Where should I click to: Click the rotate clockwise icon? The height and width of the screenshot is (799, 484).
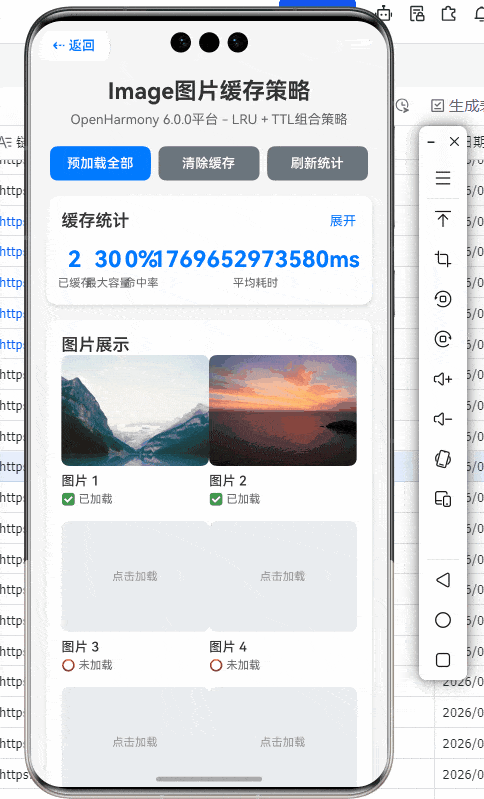click(443, 339)
